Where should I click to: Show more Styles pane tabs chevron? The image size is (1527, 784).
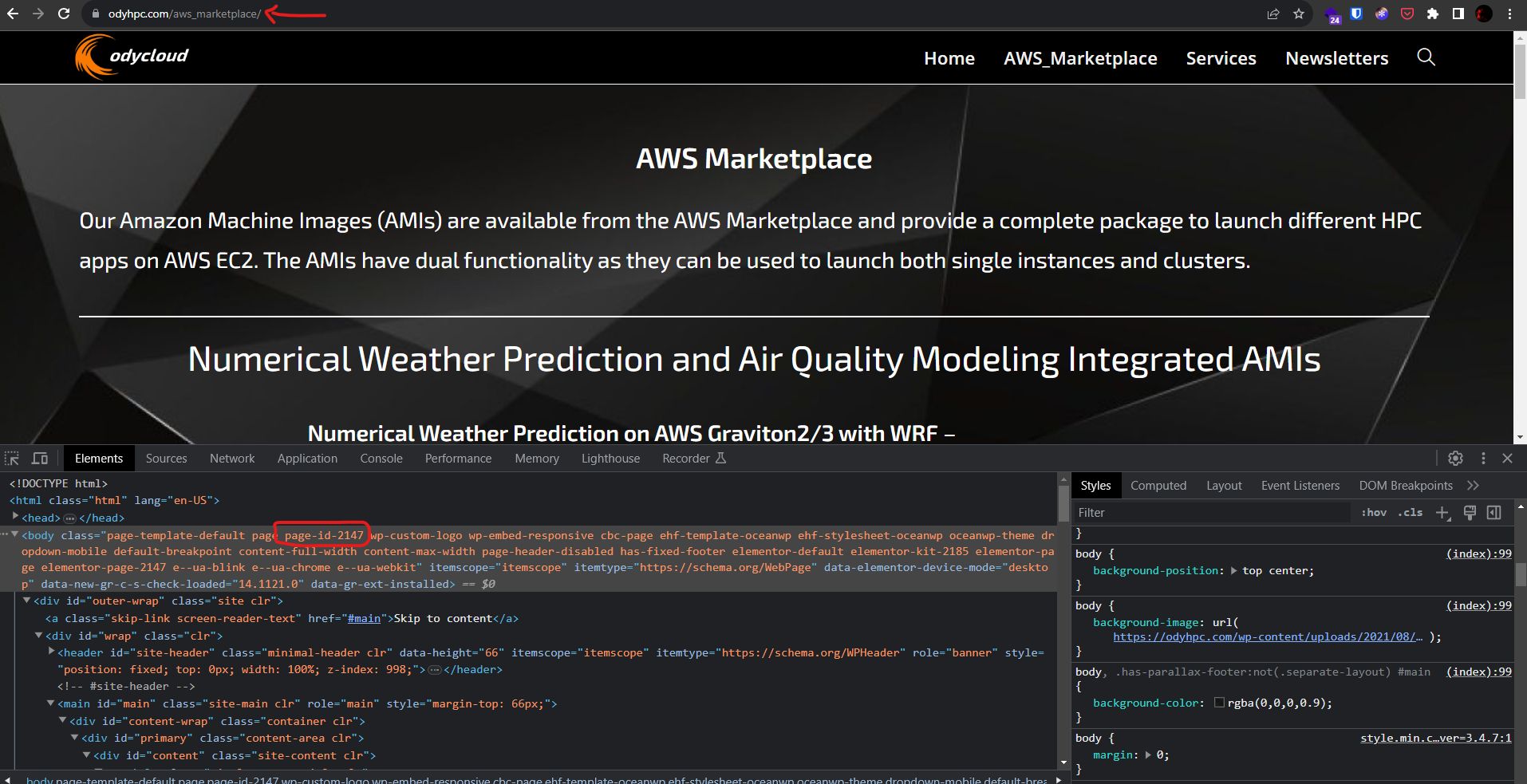click(1473, 486)
